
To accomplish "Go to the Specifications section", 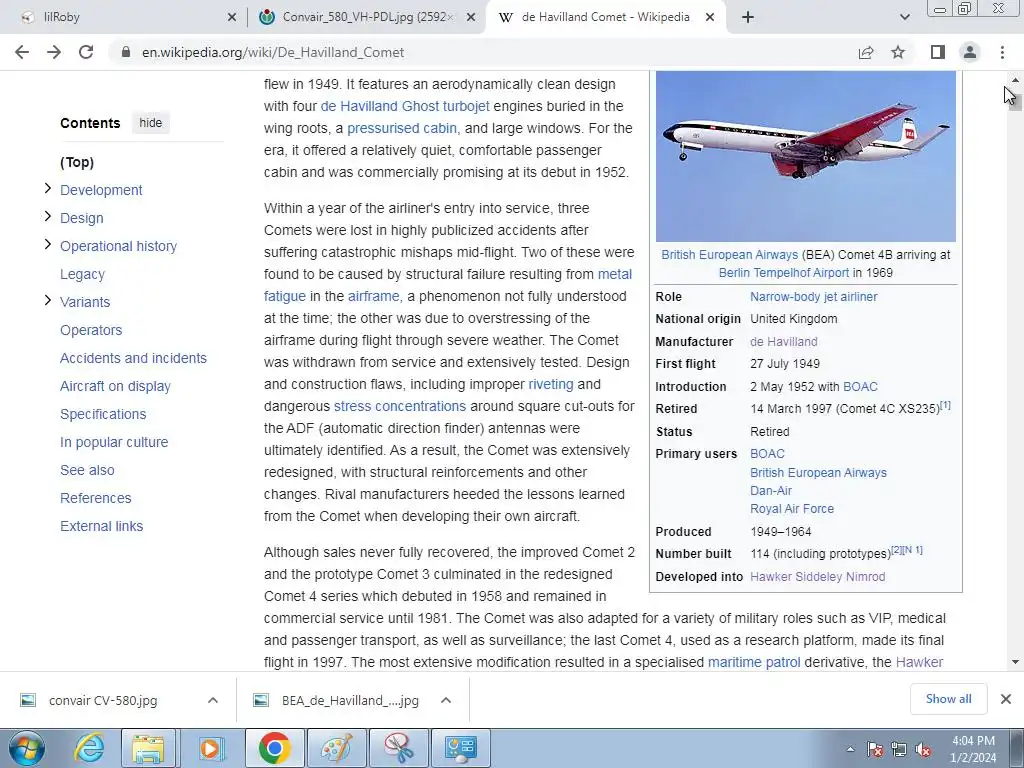I will click(x=103, y=414).
